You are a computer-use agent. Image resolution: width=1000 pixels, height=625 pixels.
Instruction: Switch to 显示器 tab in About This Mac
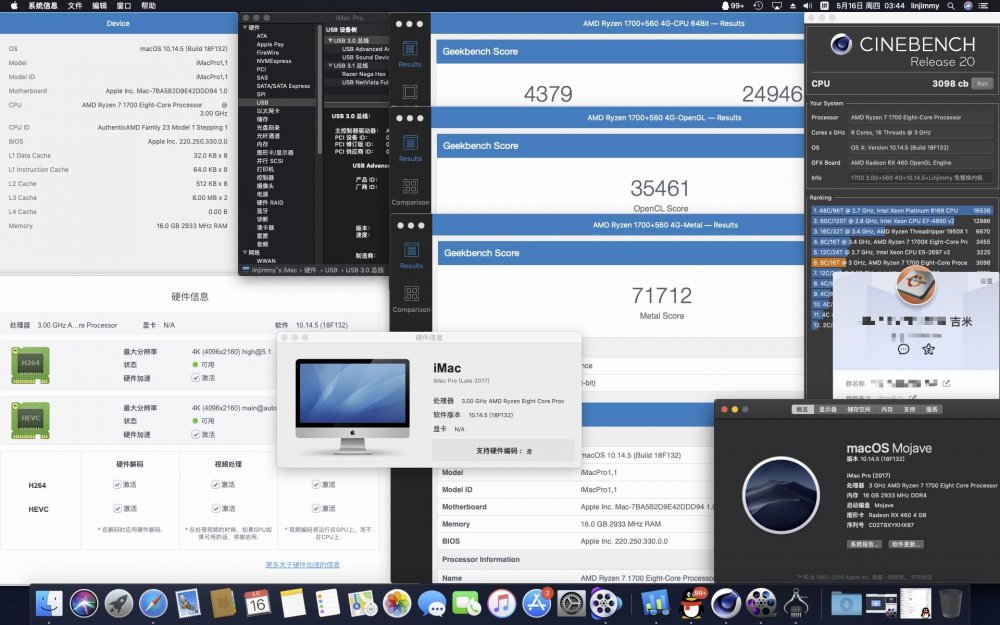tap(828, 409)
